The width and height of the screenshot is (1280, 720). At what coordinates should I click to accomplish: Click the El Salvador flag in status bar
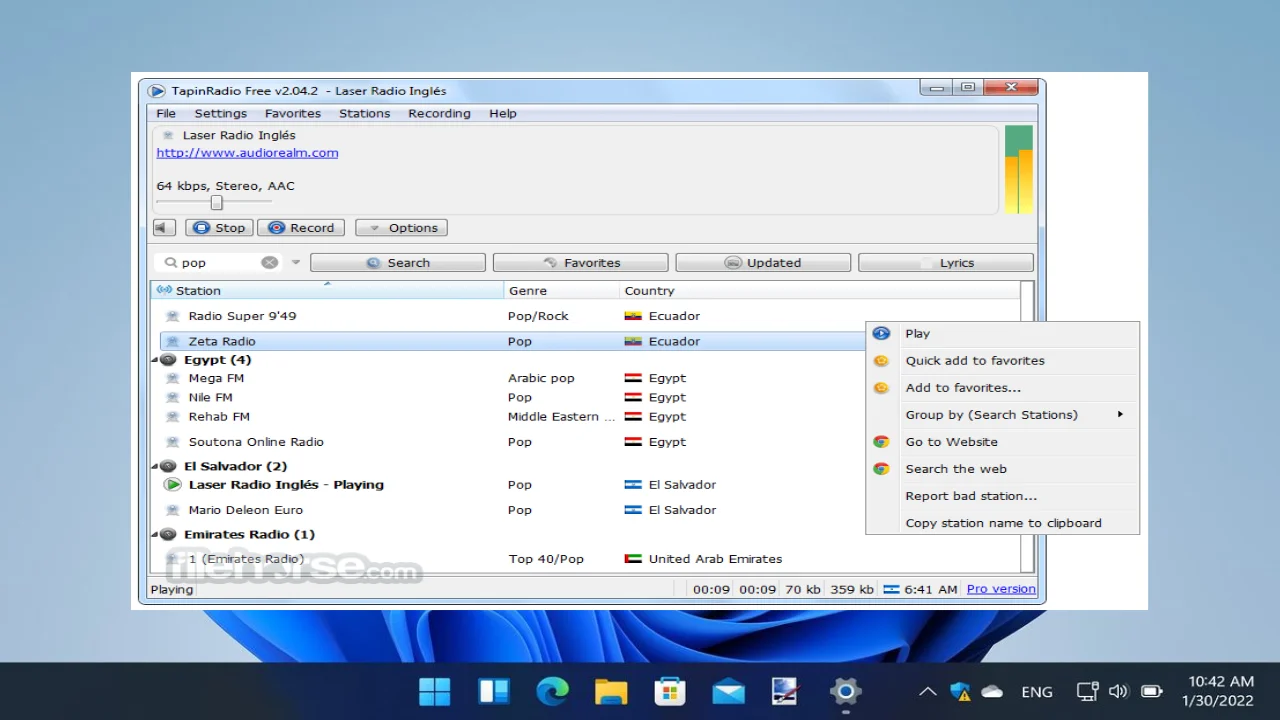[891, 589]
